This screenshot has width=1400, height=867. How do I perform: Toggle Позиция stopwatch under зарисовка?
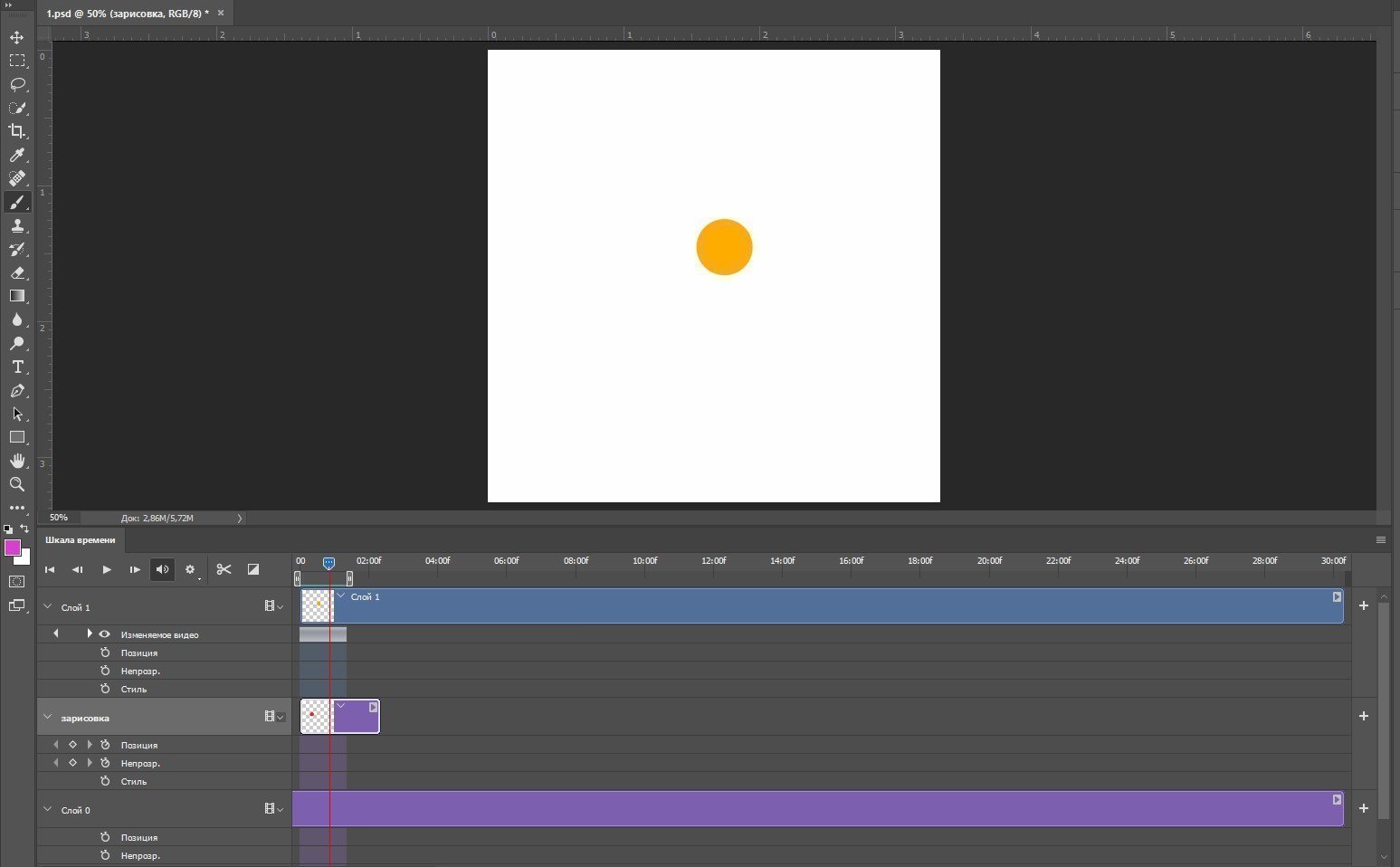pos(105,745)
